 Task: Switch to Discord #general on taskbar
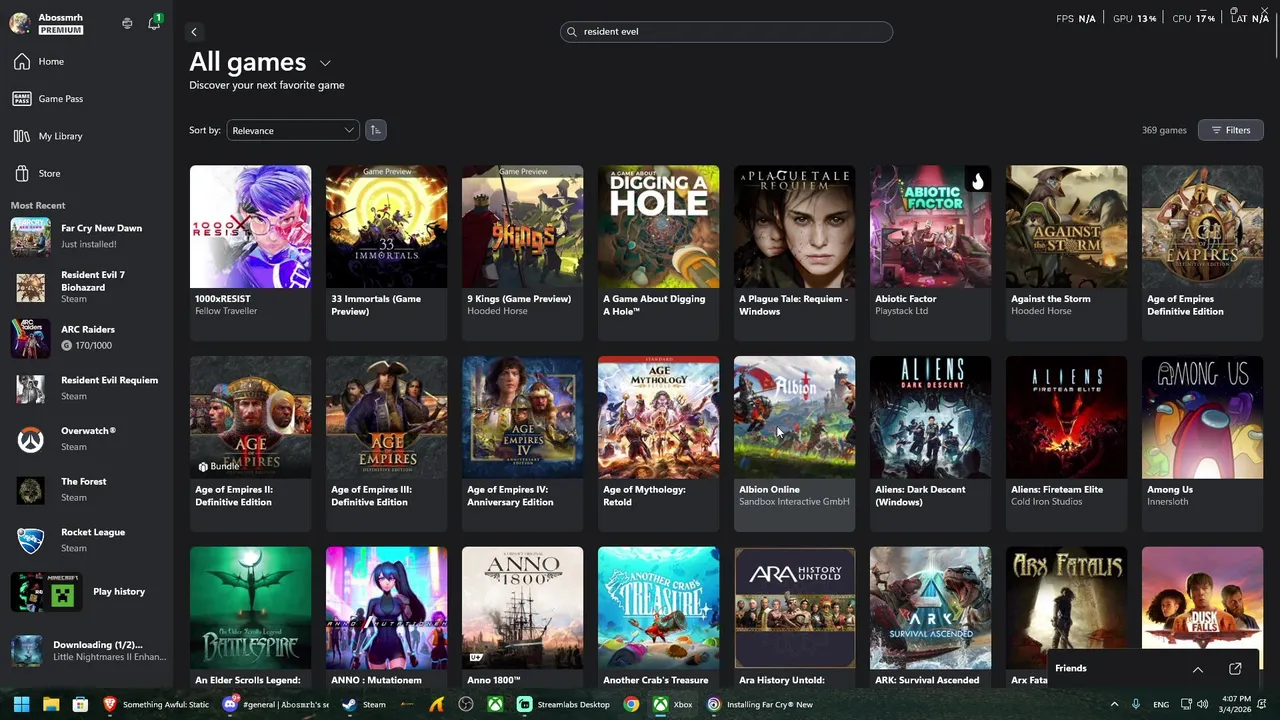pos(277,705)
